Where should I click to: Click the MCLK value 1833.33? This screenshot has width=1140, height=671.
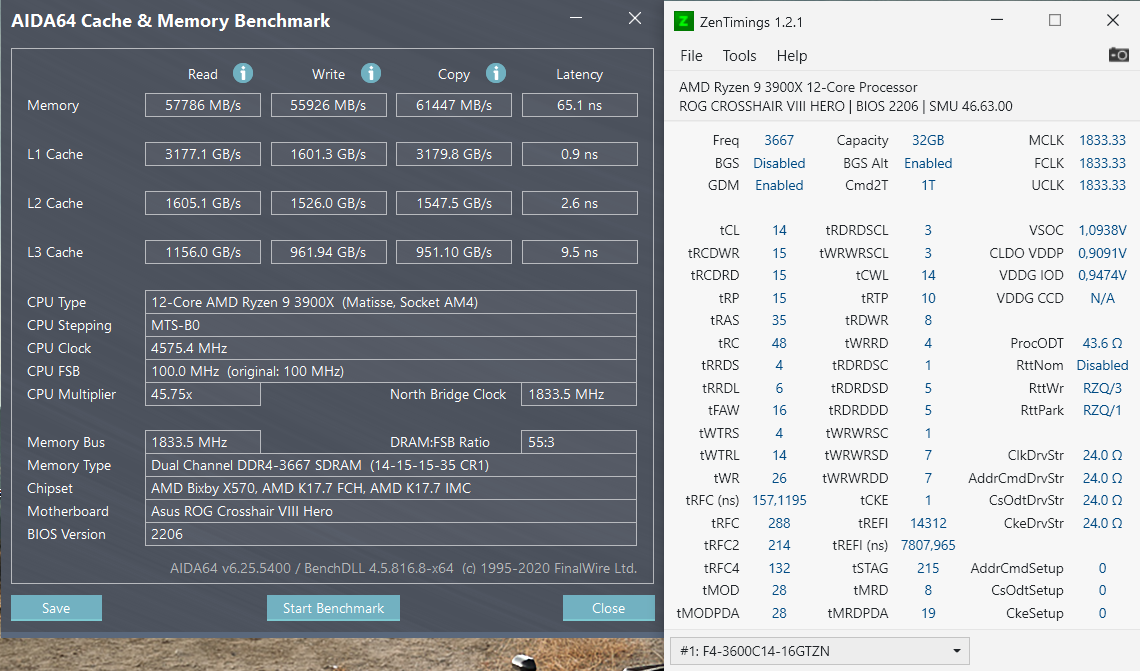(x=1102, y=140)
